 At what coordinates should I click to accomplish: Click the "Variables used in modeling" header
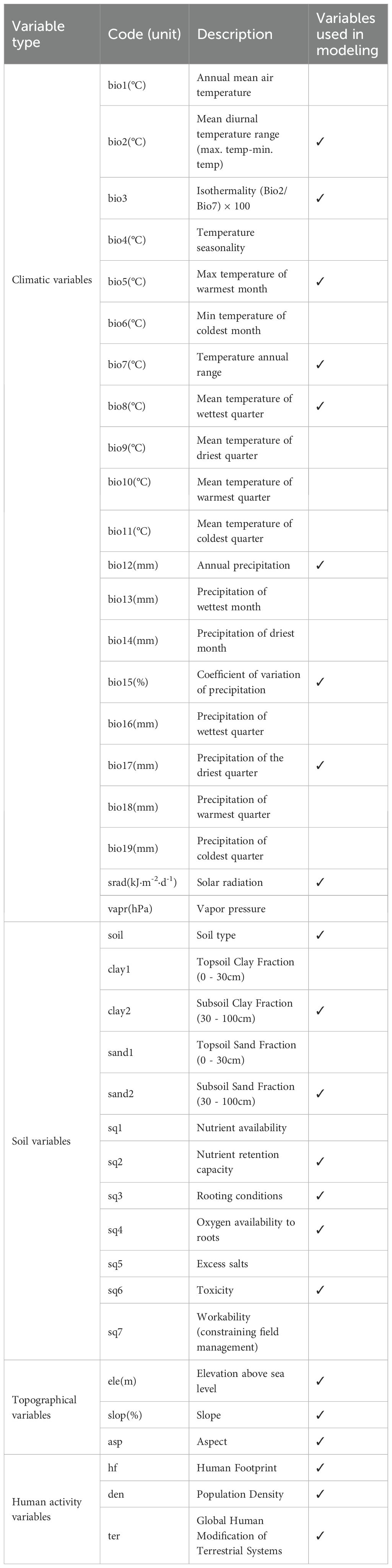pyautogui.click(x=347, y=34)
